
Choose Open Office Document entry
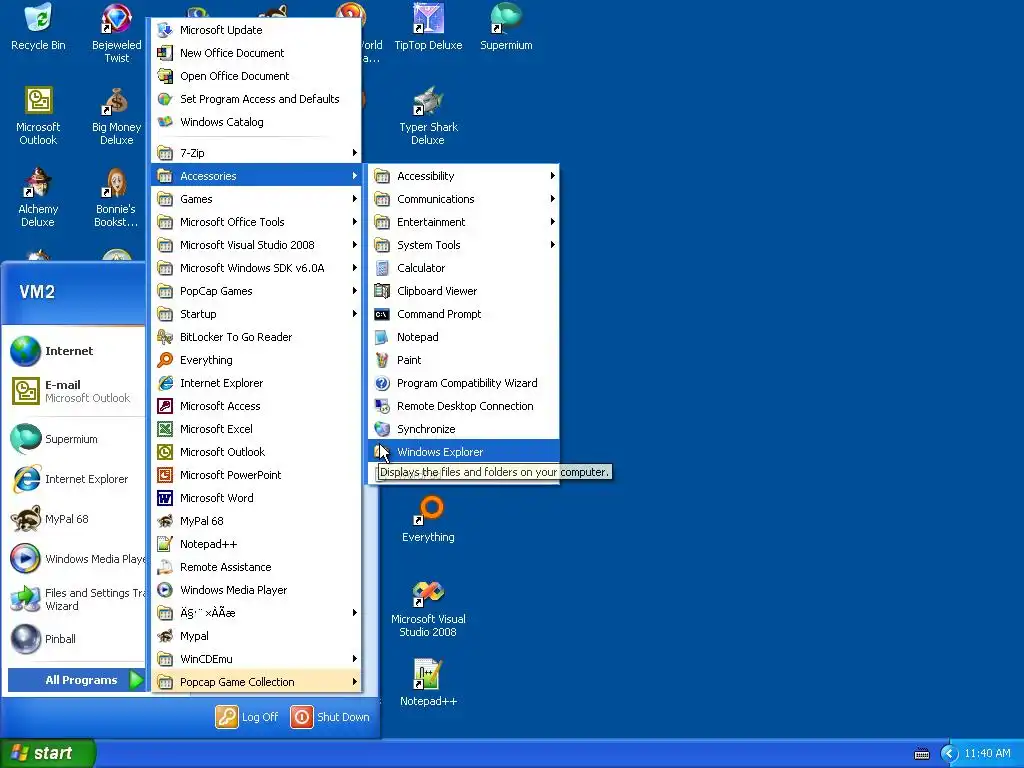256,76
